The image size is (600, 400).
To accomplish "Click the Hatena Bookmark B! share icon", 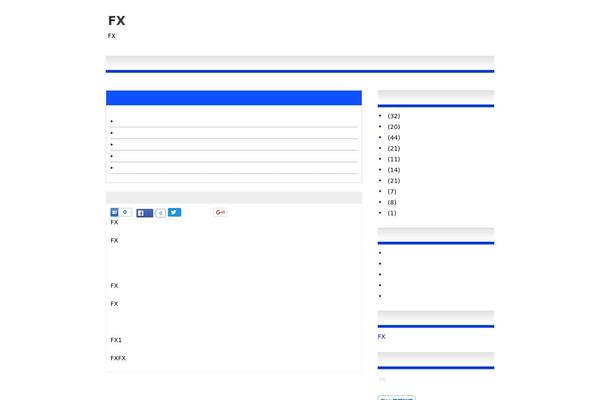I will (114, 212).
